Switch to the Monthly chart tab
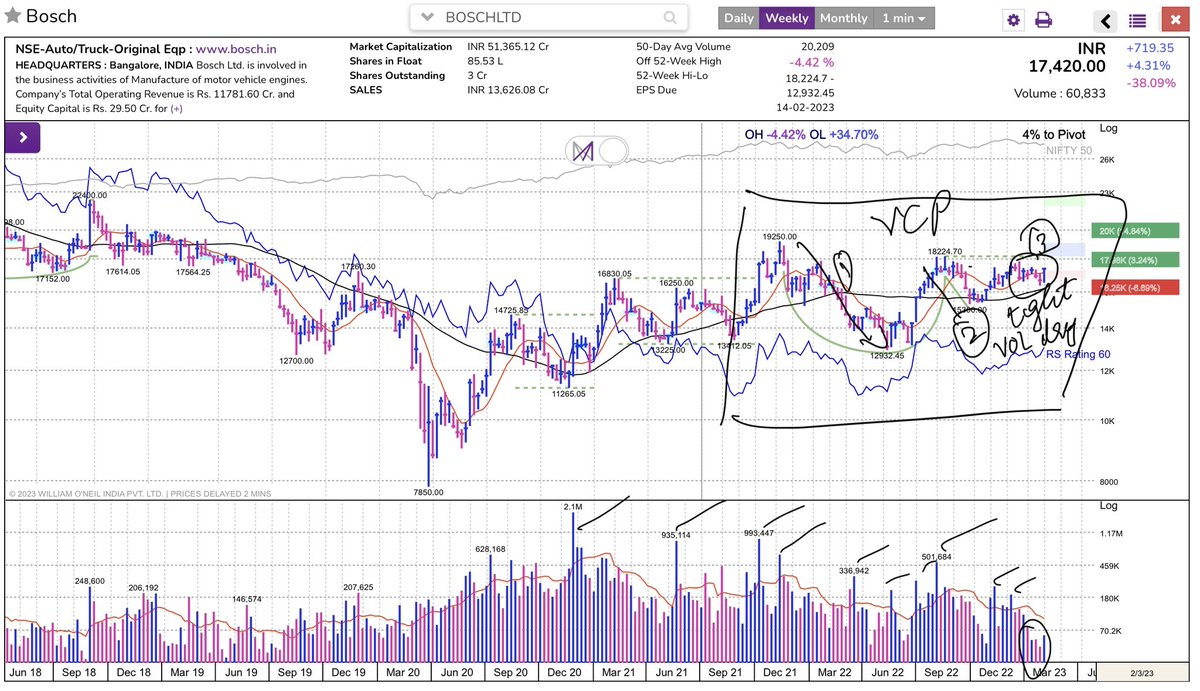 (843, 18)
